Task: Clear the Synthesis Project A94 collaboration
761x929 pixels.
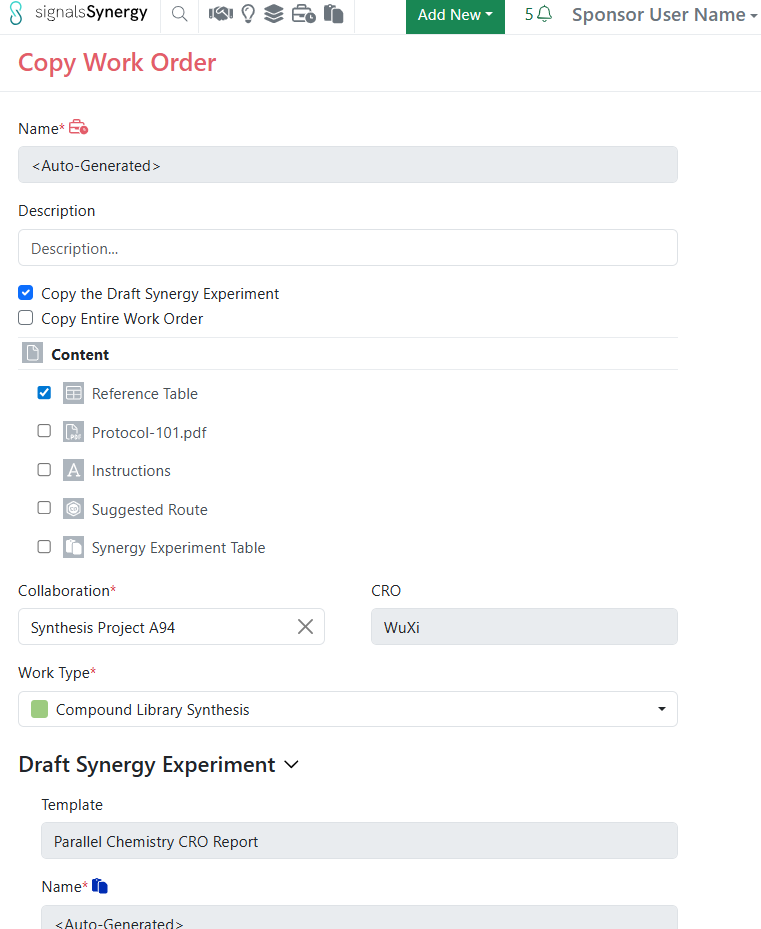Action: (x=305, y=627)
